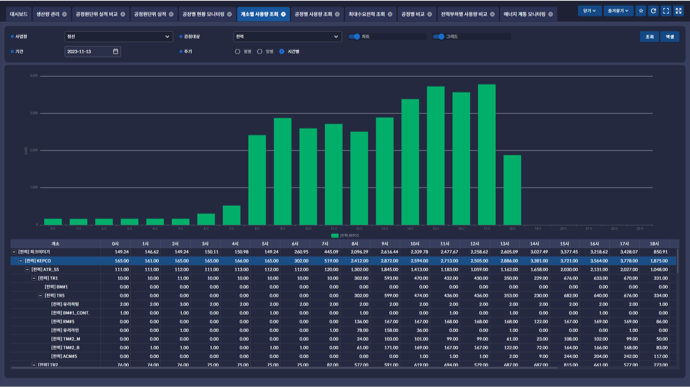
Task: Close the 공장별 현황 모니터링 tab via its x icon
Action: coord(229,14)
